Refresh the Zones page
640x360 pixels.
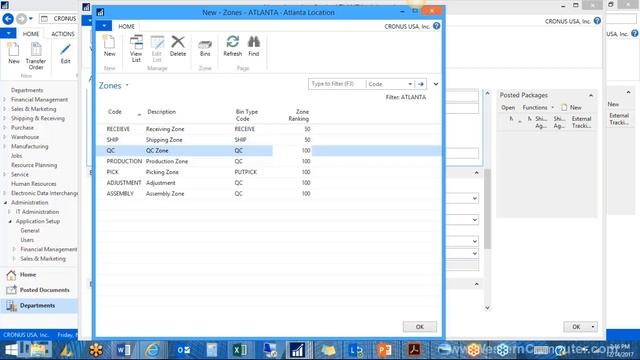click(x=233, y=46)
